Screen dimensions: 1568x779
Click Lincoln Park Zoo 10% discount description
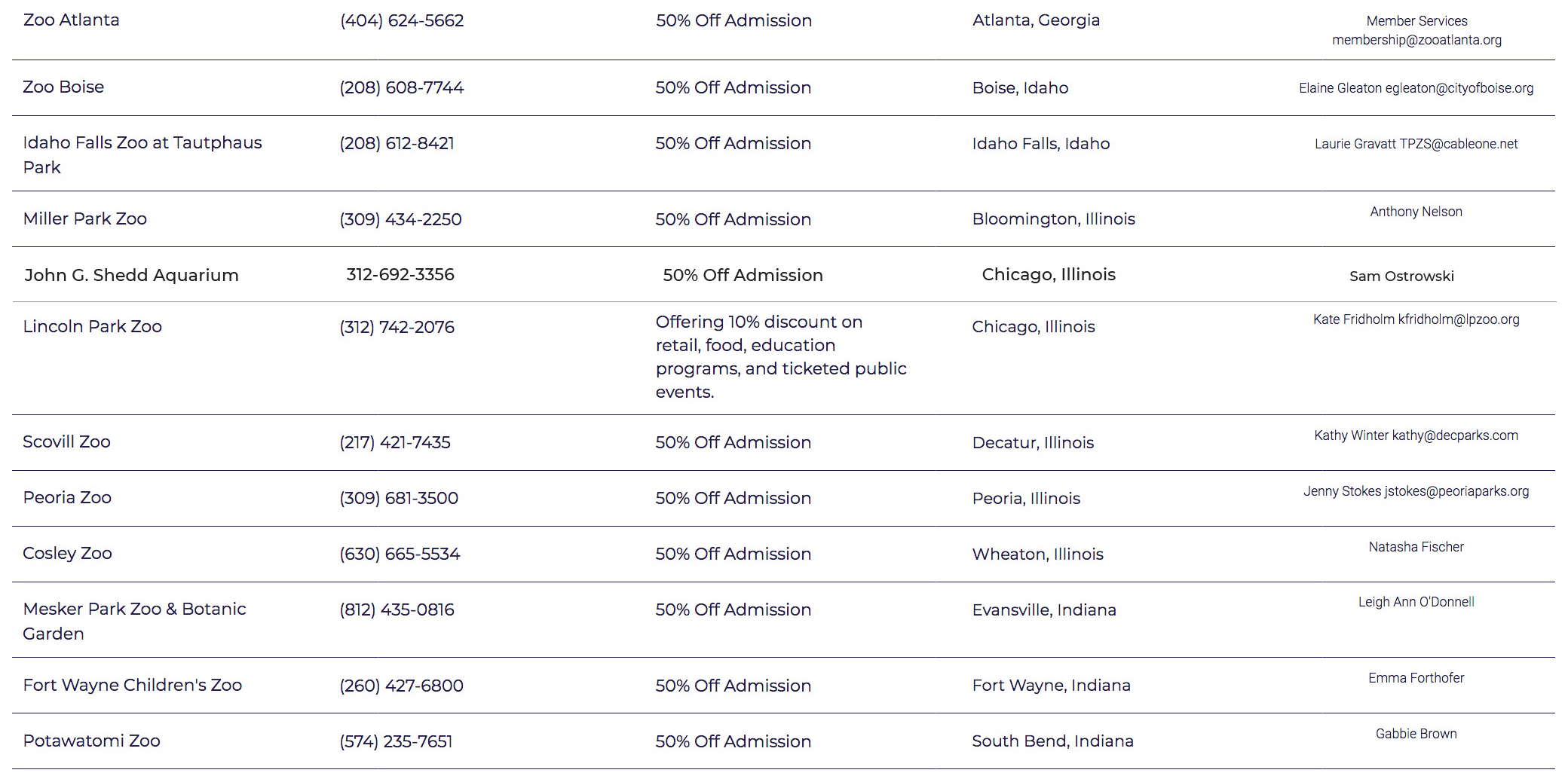781,356
